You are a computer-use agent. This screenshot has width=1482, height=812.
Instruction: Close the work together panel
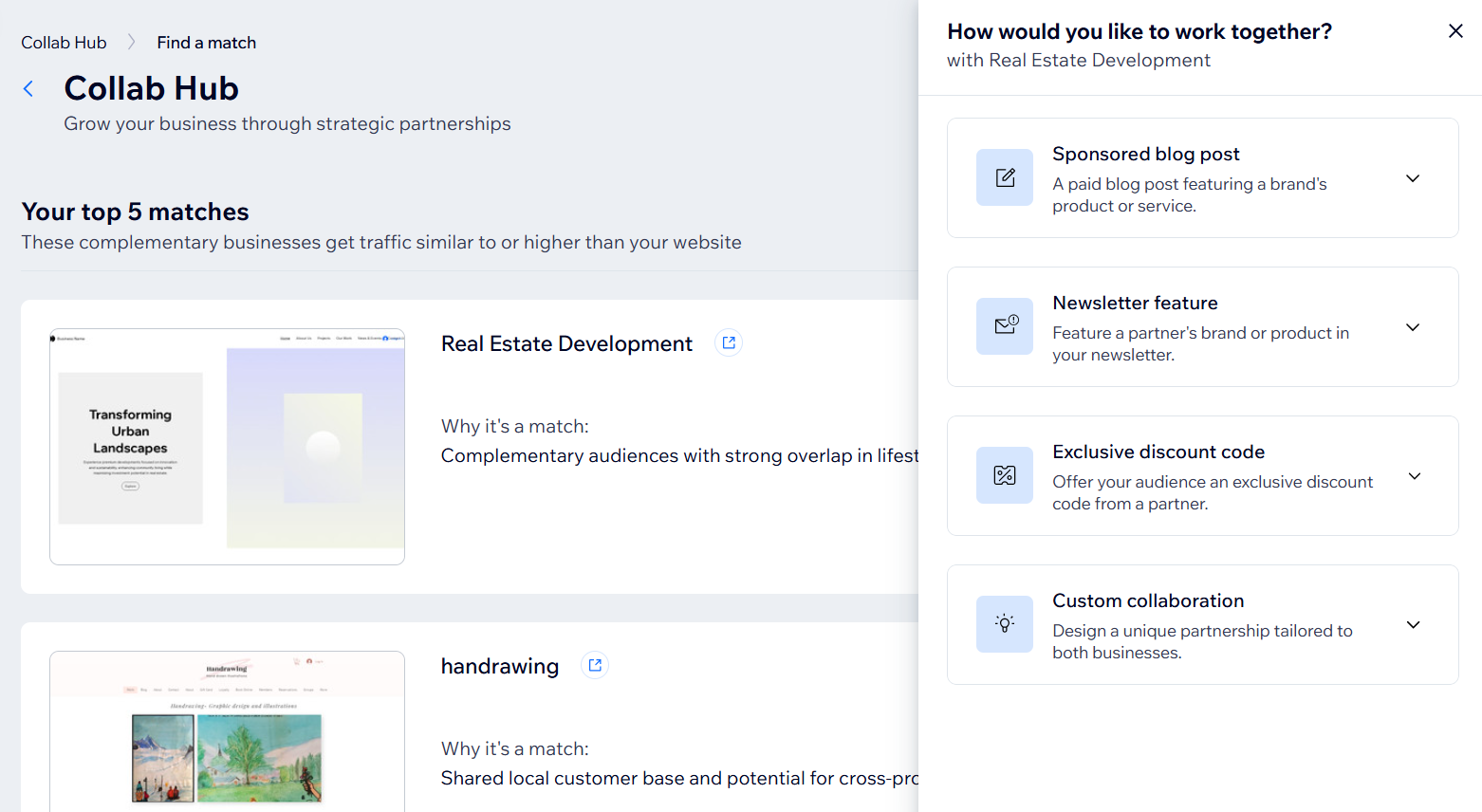pos(1455,31)
